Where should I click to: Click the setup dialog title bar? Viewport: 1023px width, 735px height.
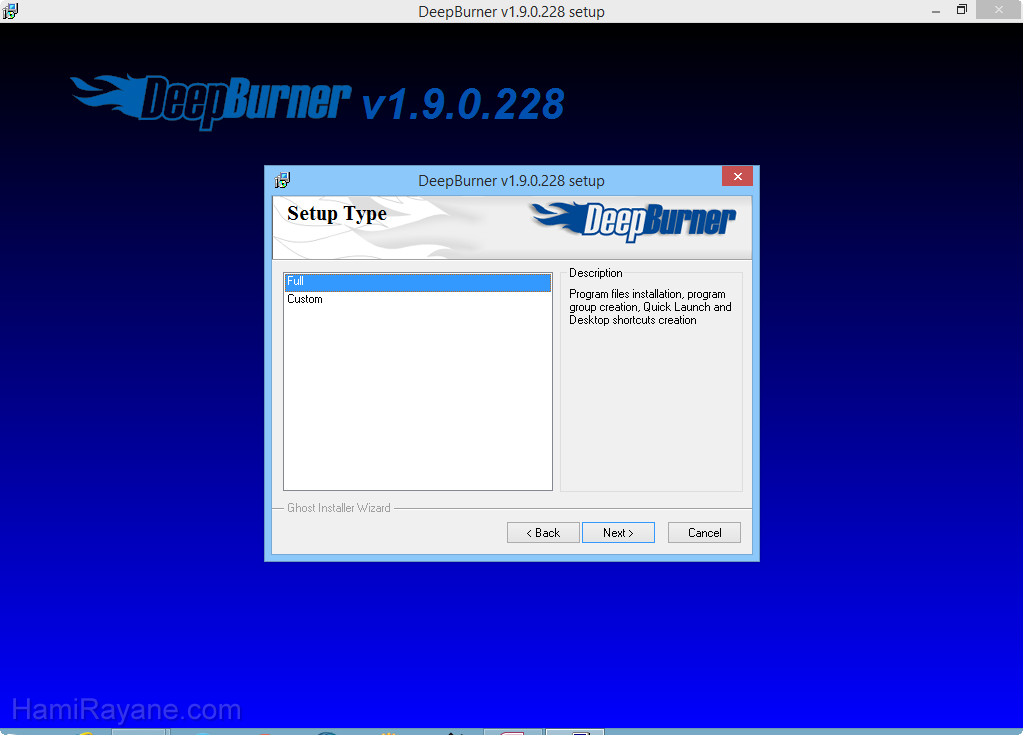[x=511, y=181]
